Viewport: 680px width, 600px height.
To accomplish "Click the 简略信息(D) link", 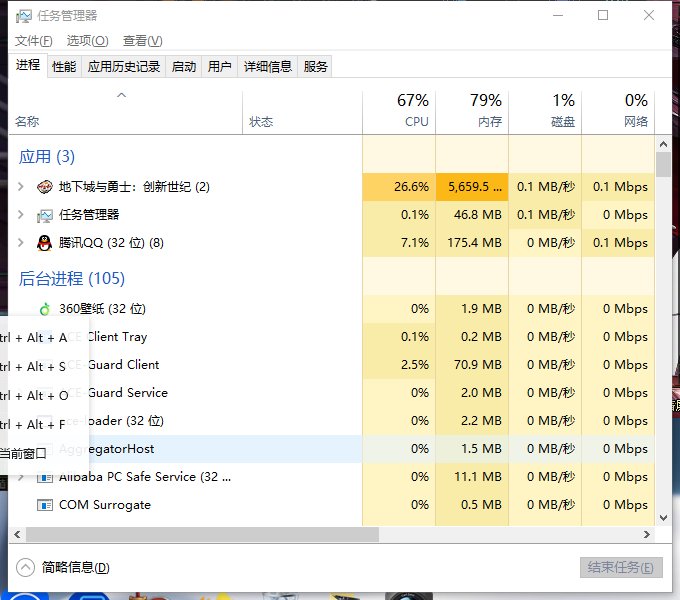I will coord(76,567).
